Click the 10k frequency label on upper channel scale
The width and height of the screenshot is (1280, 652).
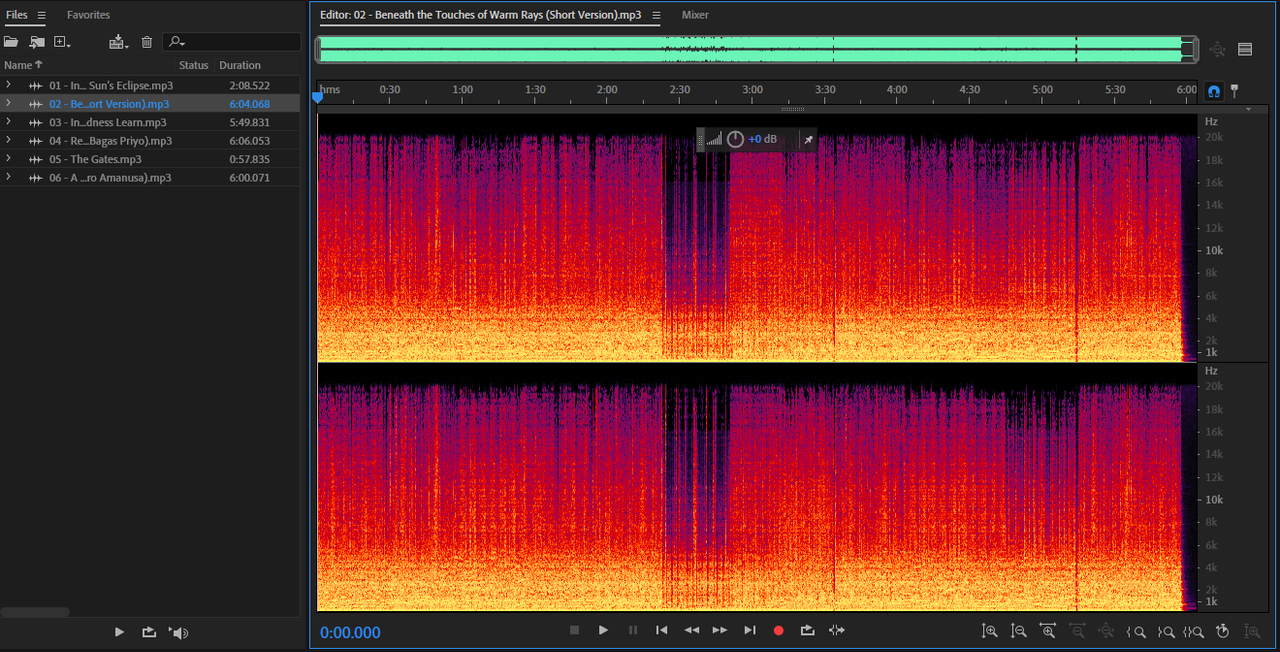[x=1214, y=251]
